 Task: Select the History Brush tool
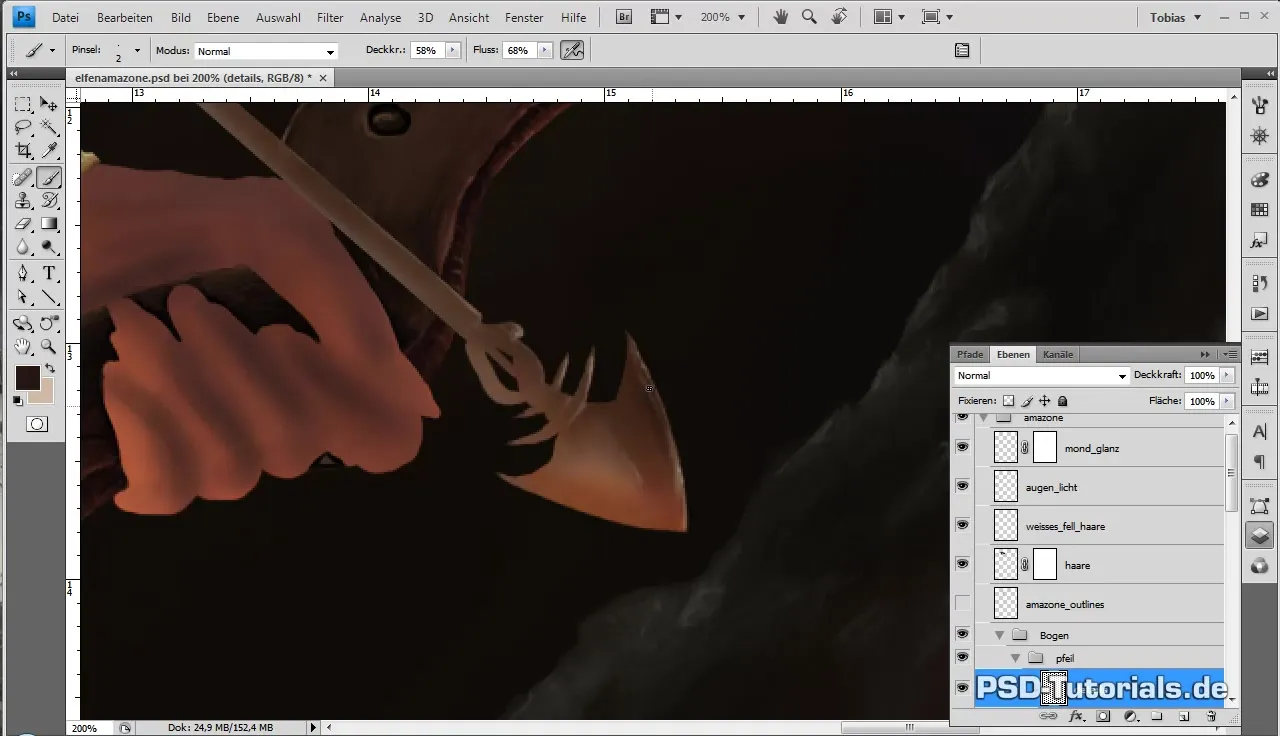[48, 201]
